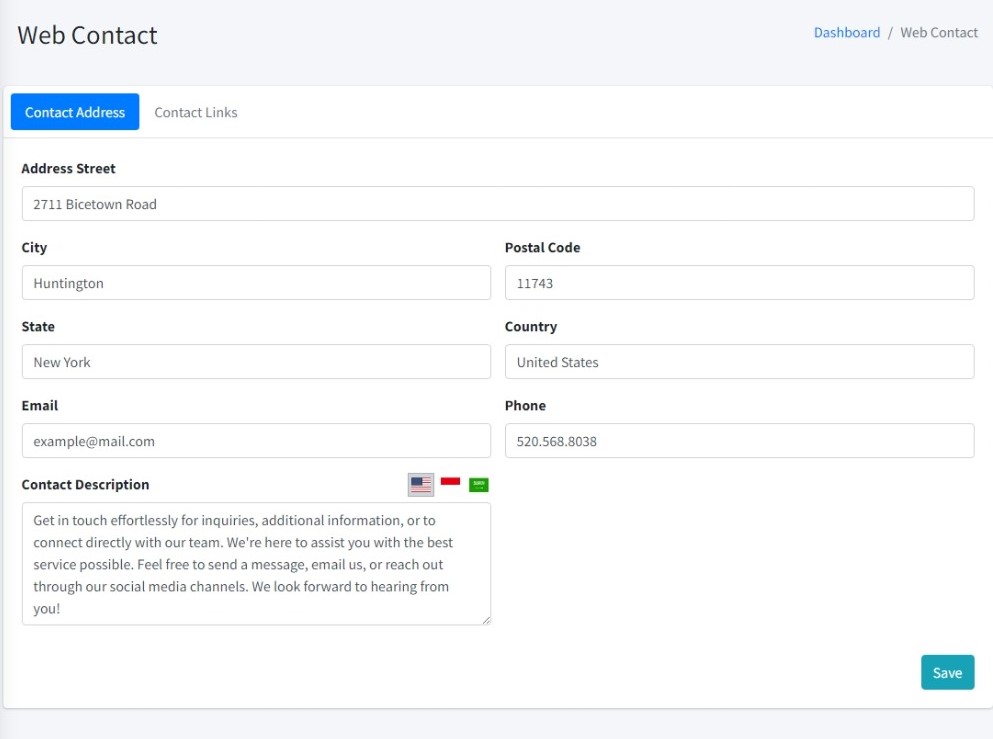
Task: Click the Web Contact breadcrumb text
Action: (x=939, y=32)
